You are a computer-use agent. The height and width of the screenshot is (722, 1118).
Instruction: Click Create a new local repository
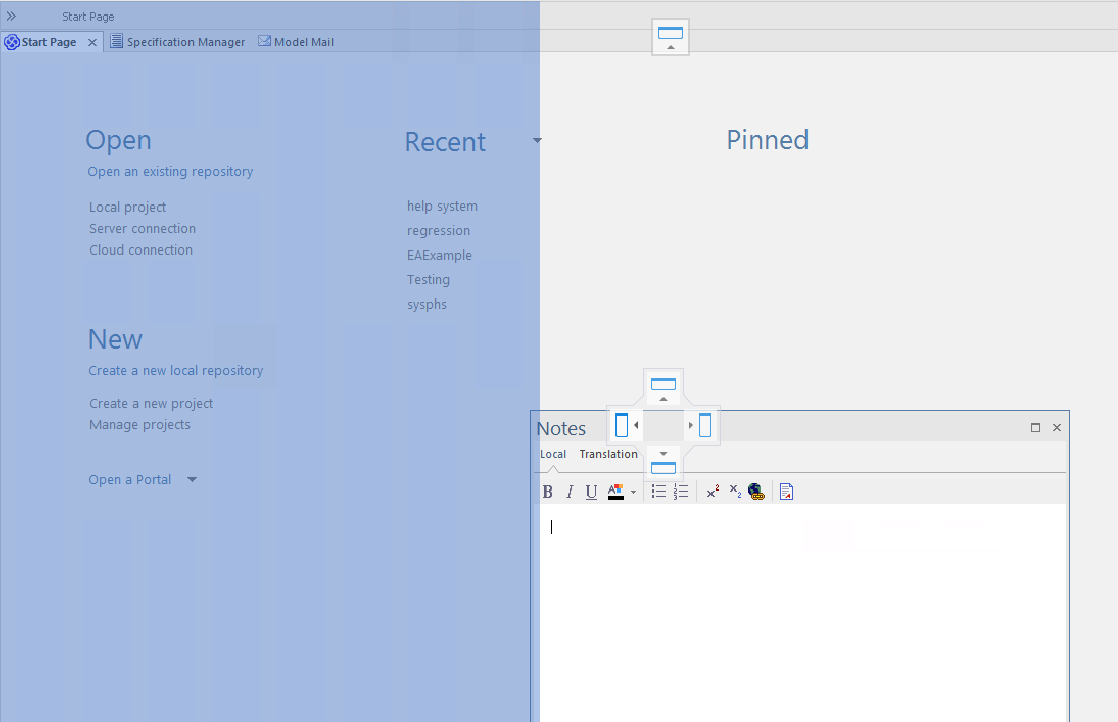[x=176, y=370]
